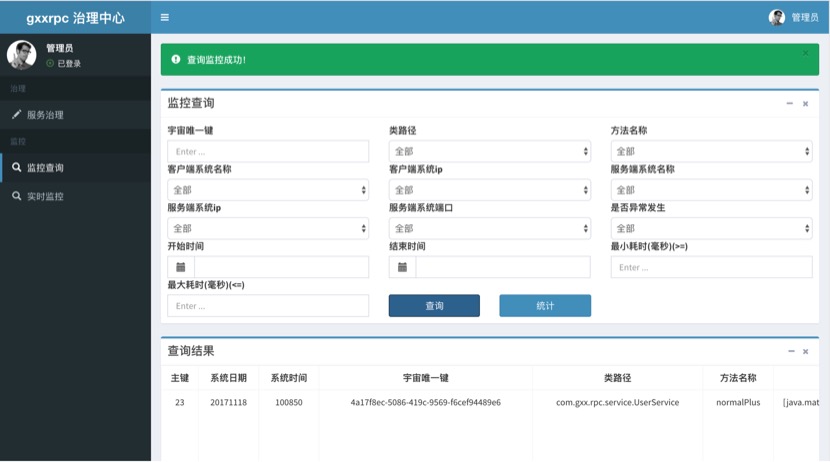Click the 统计 button
This screenshot has height=462, width=830.
tap(545, 306)
